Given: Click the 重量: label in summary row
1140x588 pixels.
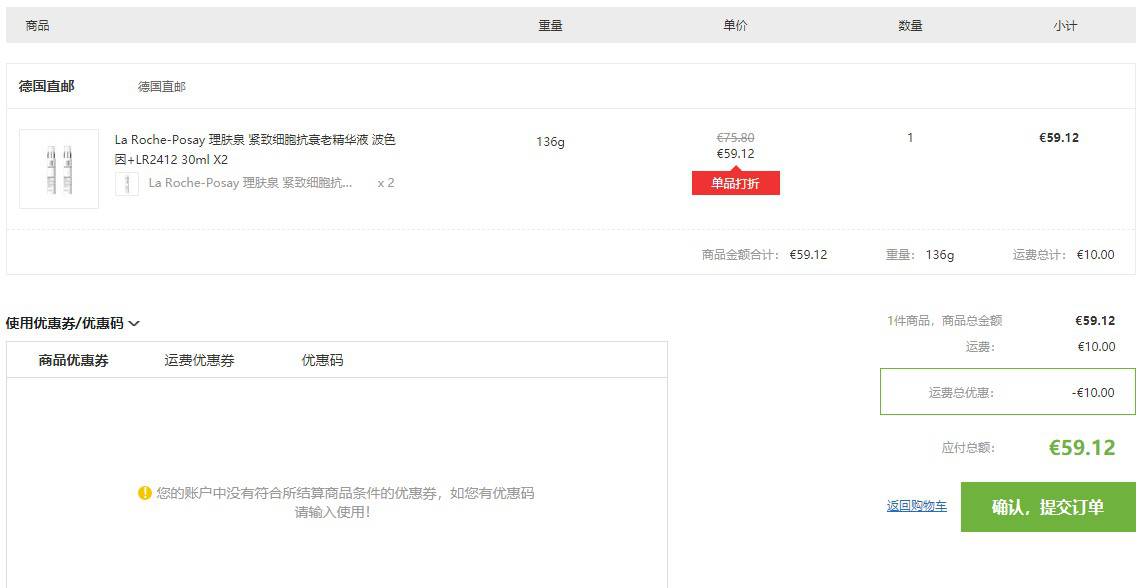Looking at the screenshot, I should 902,254.
